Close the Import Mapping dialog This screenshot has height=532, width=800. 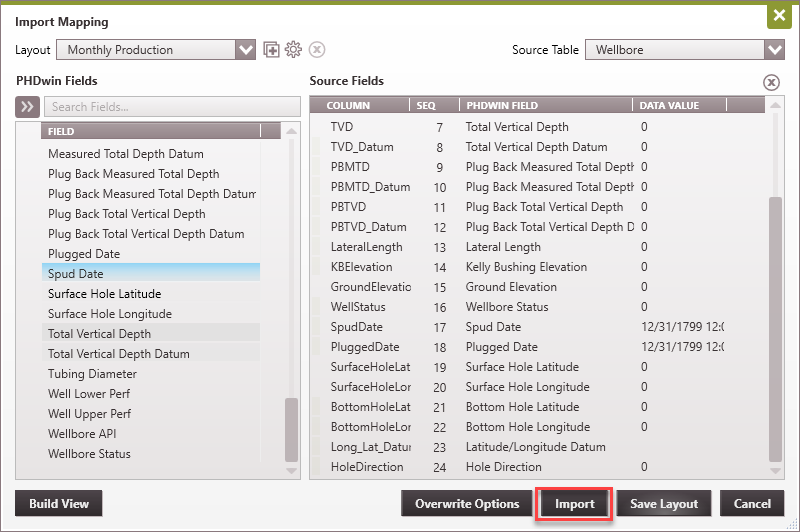tap(779, 15)
